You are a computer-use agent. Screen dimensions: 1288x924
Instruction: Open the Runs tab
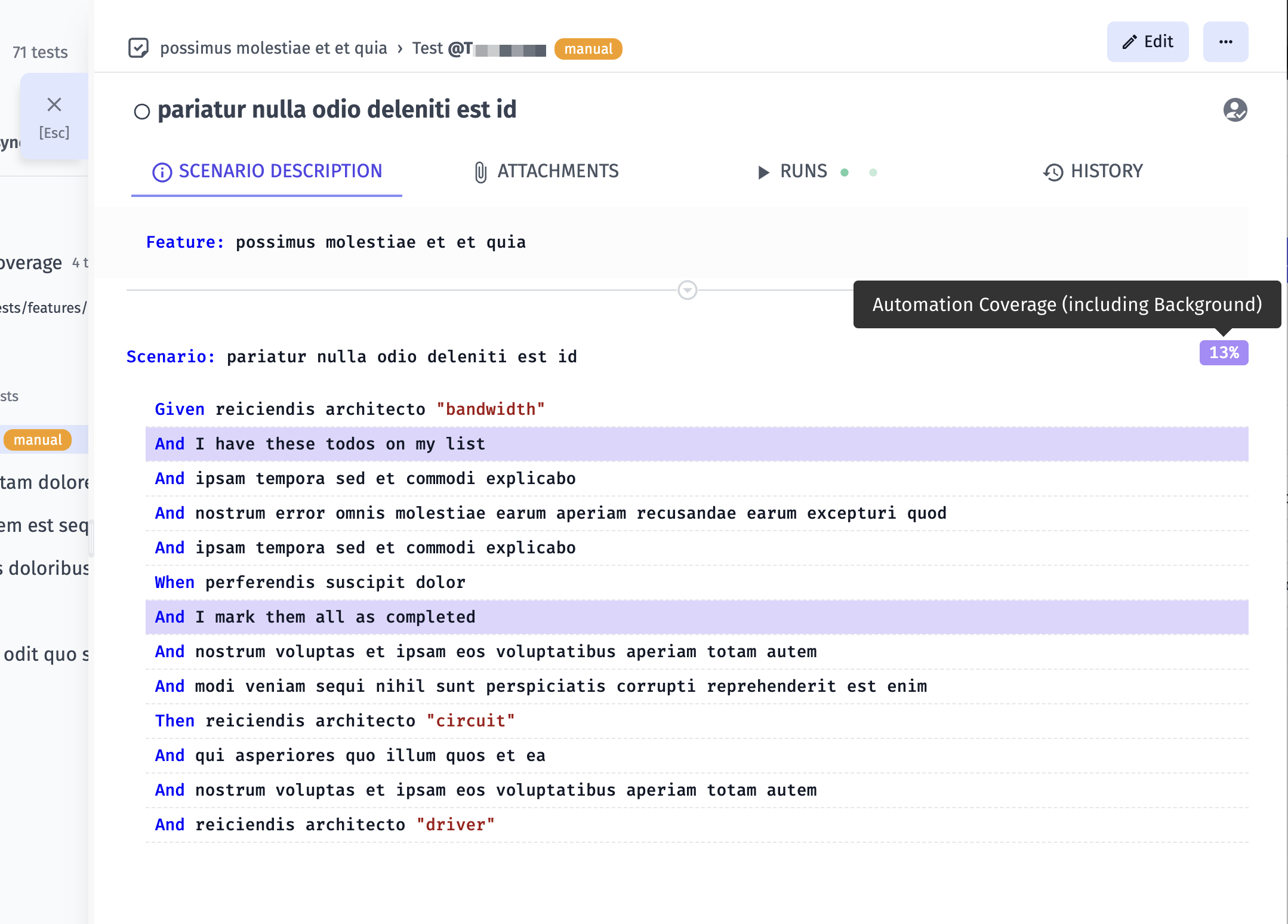point(793,172)
